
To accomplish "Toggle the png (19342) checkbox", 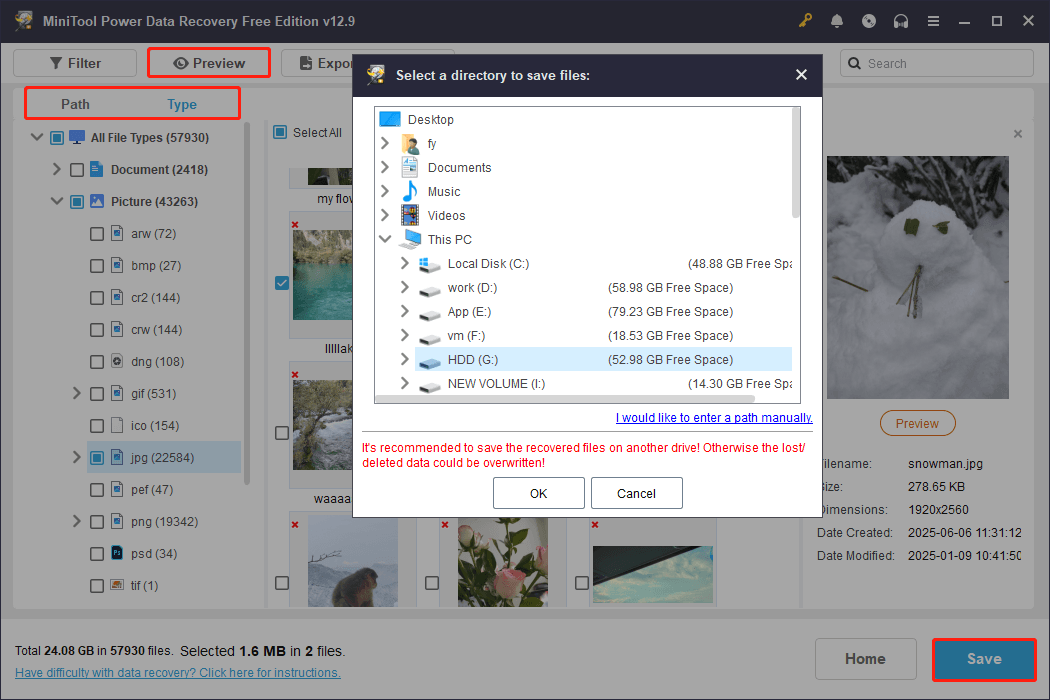I will point(97,522).
